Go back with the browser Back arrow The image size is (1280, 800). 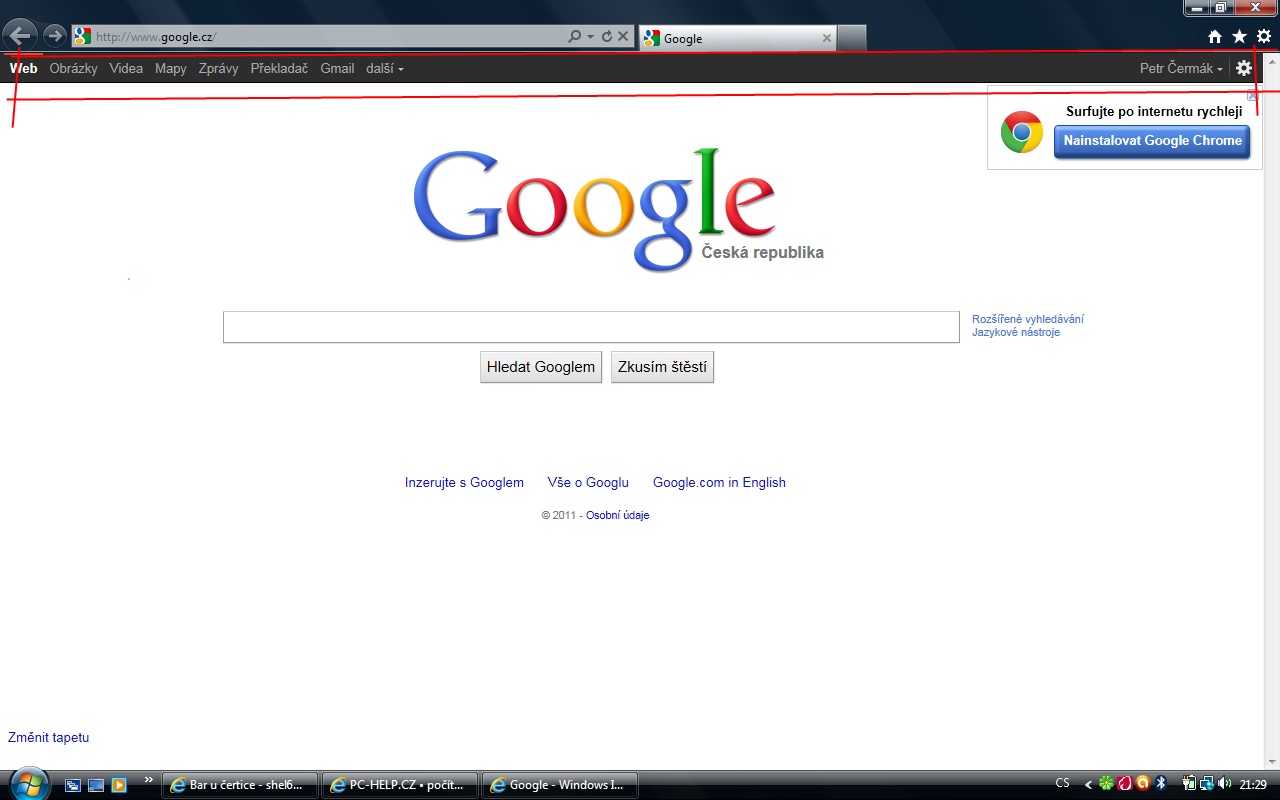20,36
